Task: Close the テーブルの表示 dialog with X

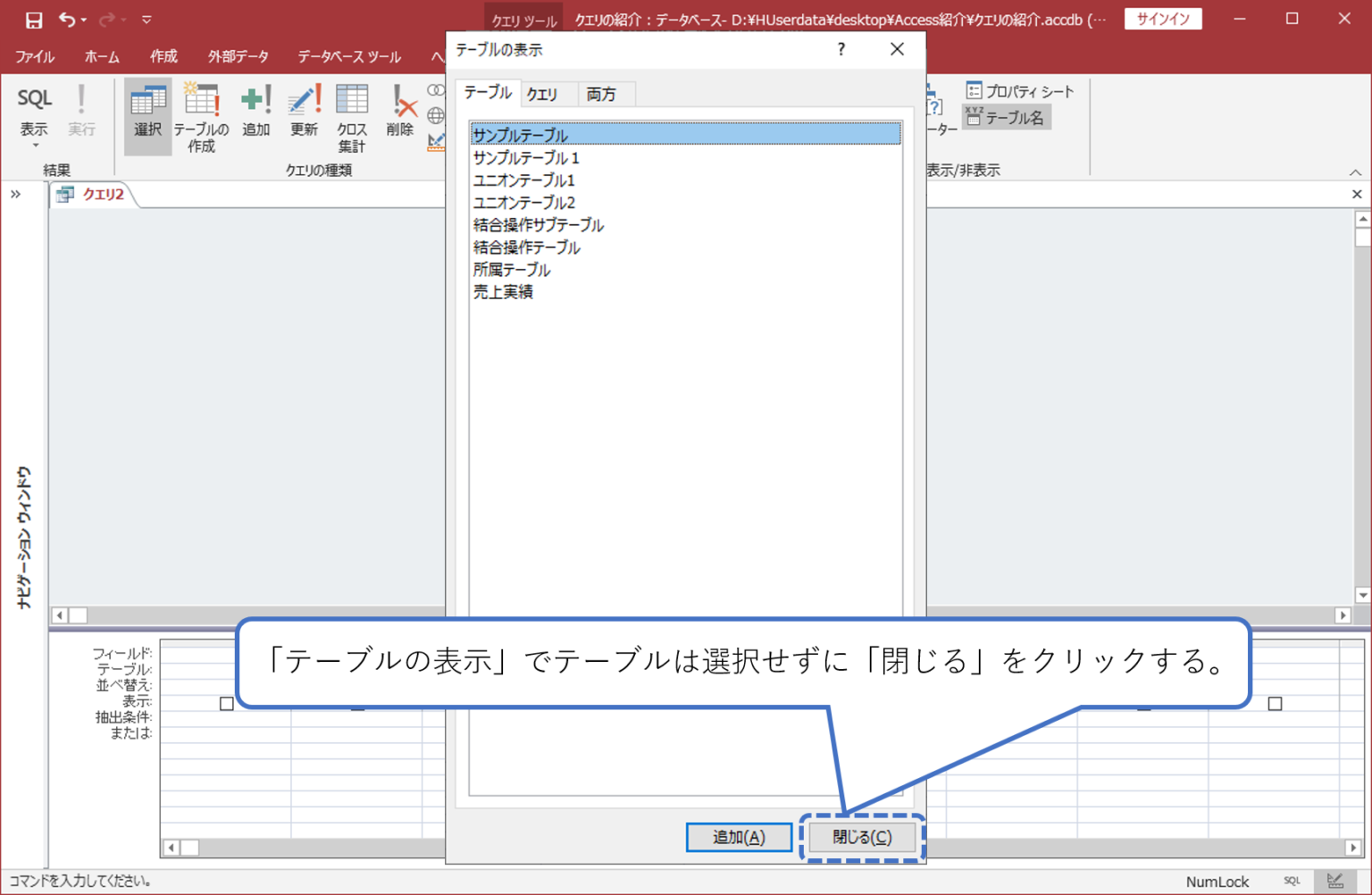Action: [x=897, y=49]
